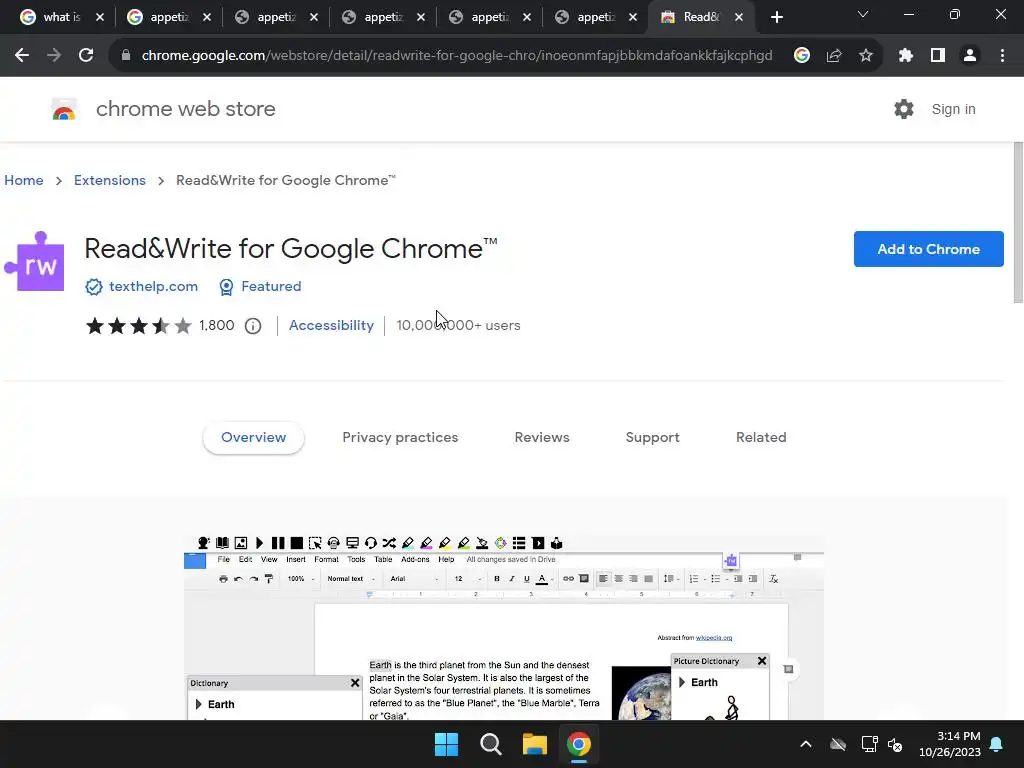
Task: Click the extension screenshot preview
Action: 504,628
